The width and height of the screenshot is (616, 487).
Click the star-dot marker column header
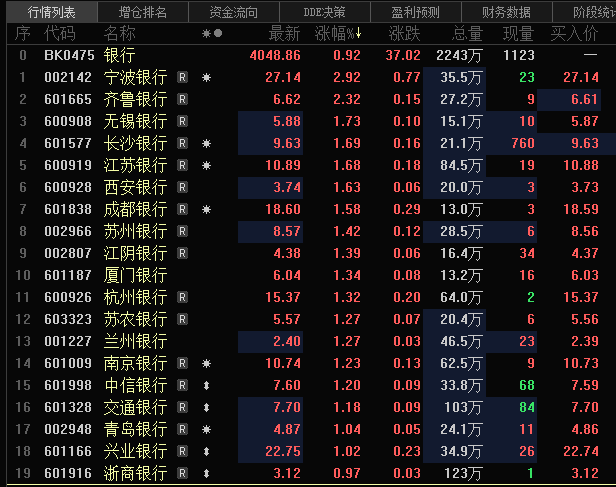tap(212, 34)
